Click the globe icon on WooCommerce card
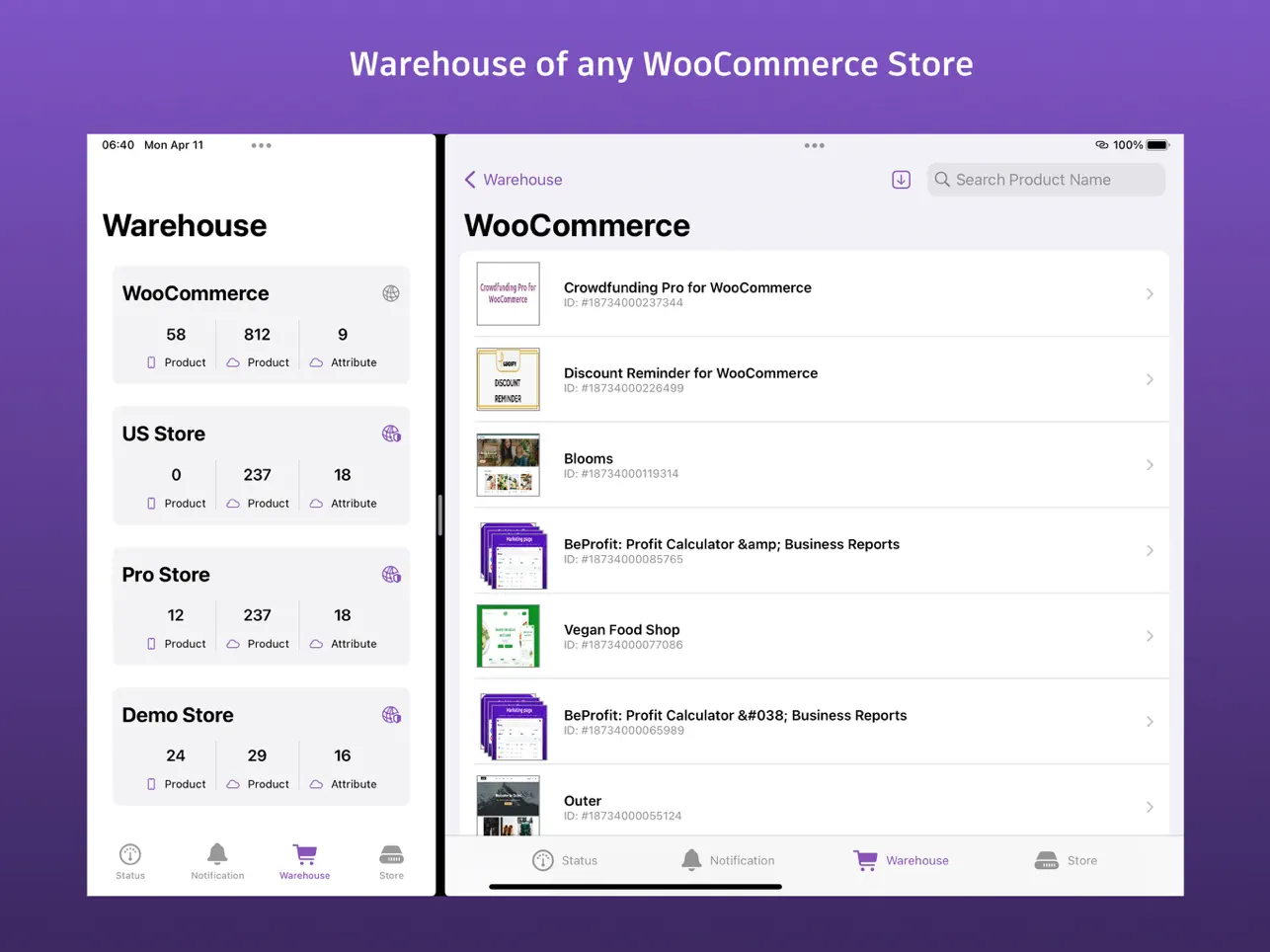1270x952 pixels. (391, 293)
